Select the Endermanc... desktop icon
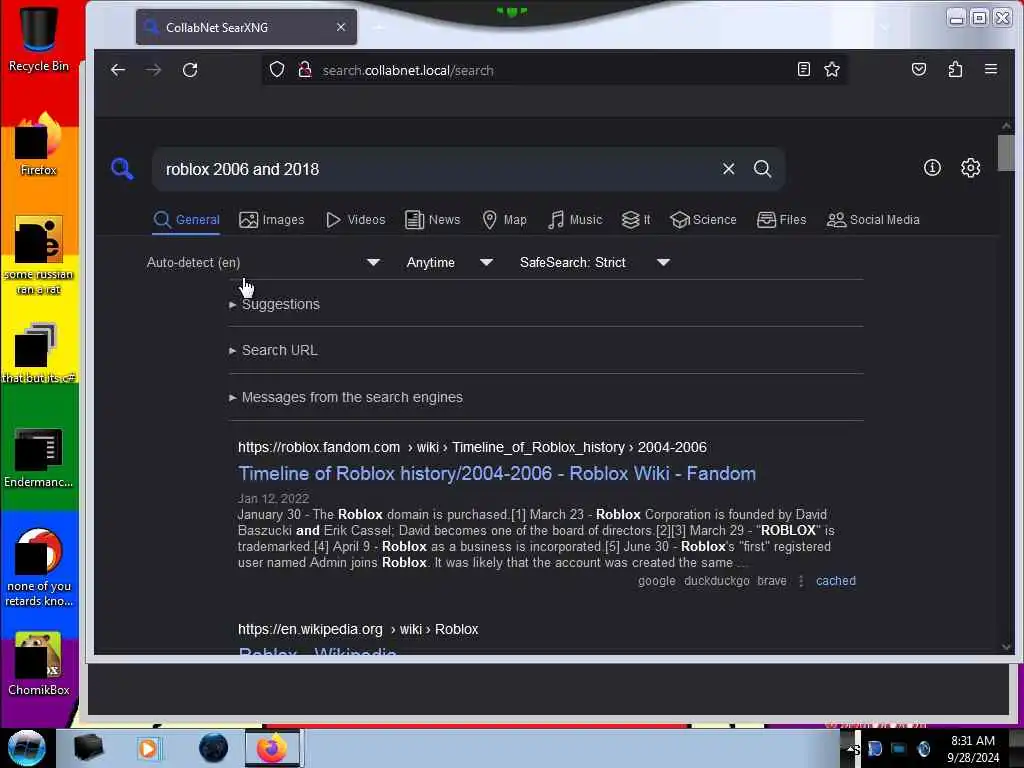The image size is (1024, 768). (39, 457)
